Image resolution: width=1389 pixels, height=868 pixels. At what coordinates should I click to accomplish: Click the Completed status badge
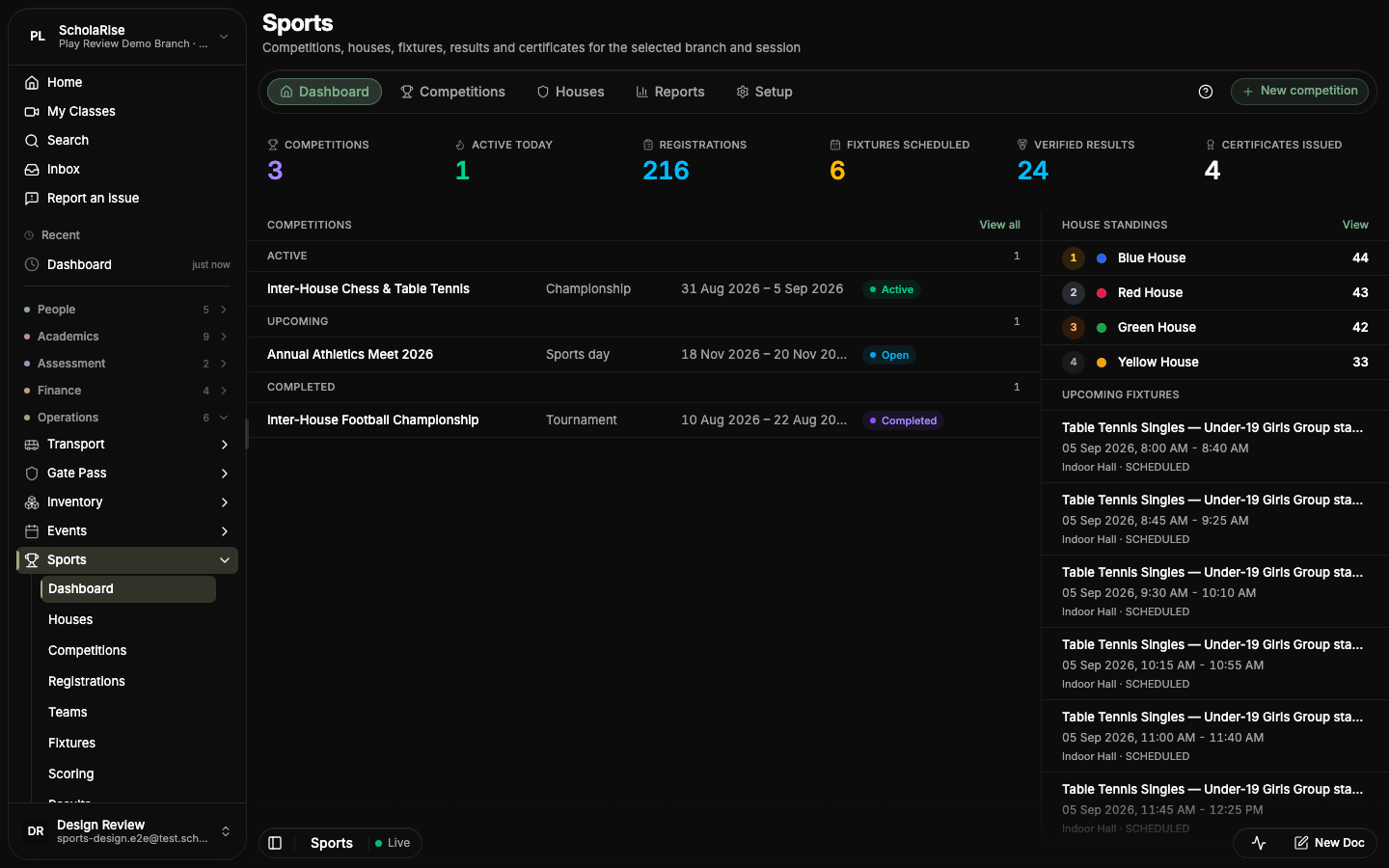tap(903, 420)
